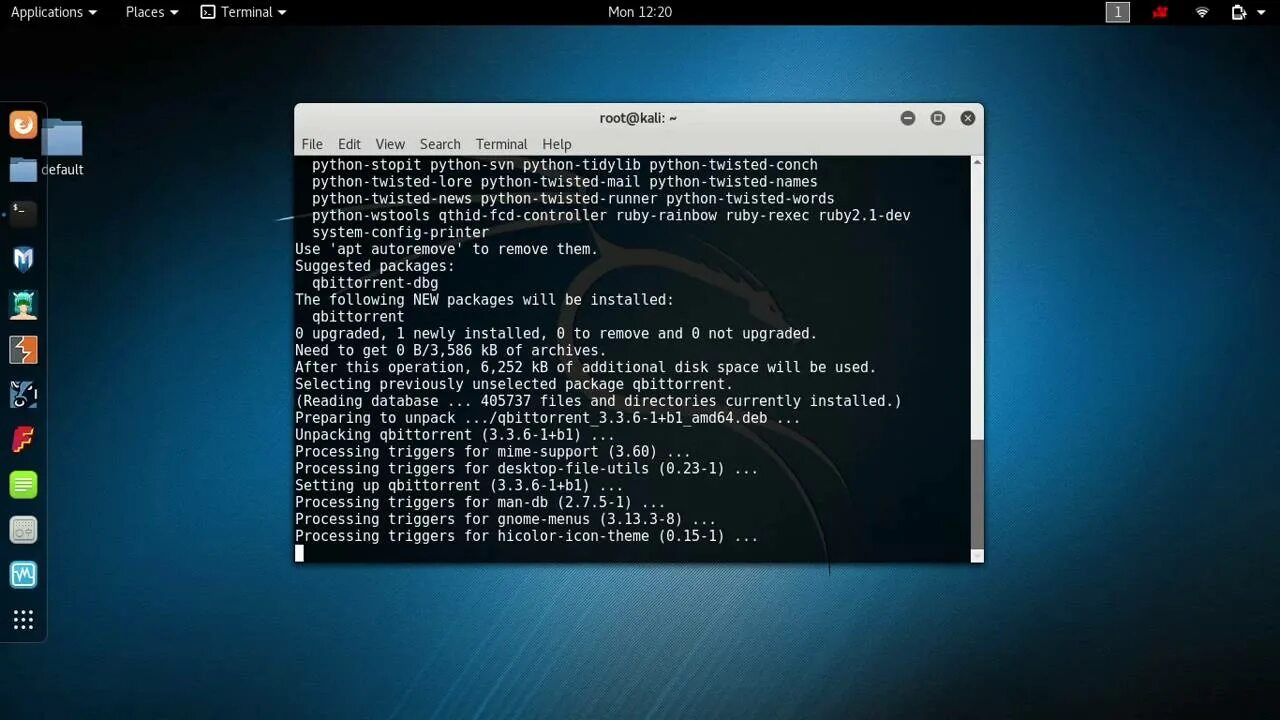
Task: Show all applications grid
Action: coord(23,620)
